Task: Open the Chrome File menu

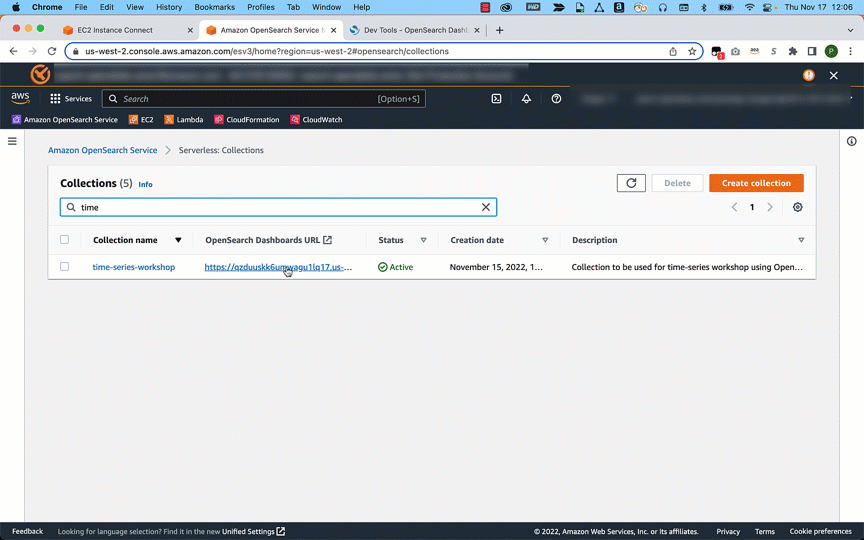Action: 81,7
